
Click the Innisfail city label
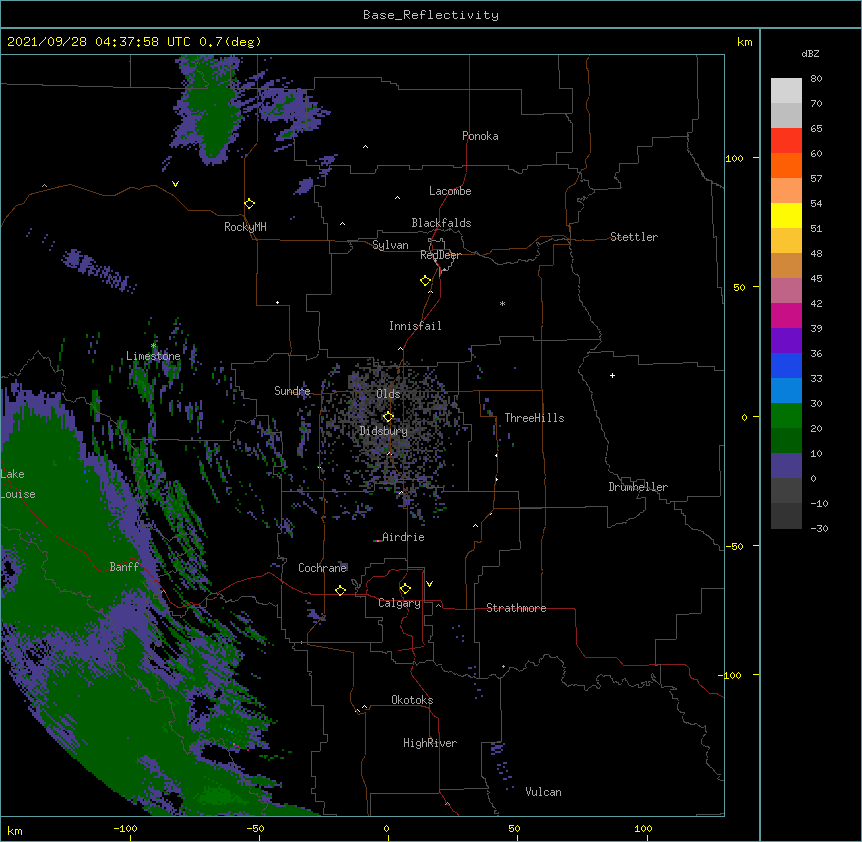415,326
